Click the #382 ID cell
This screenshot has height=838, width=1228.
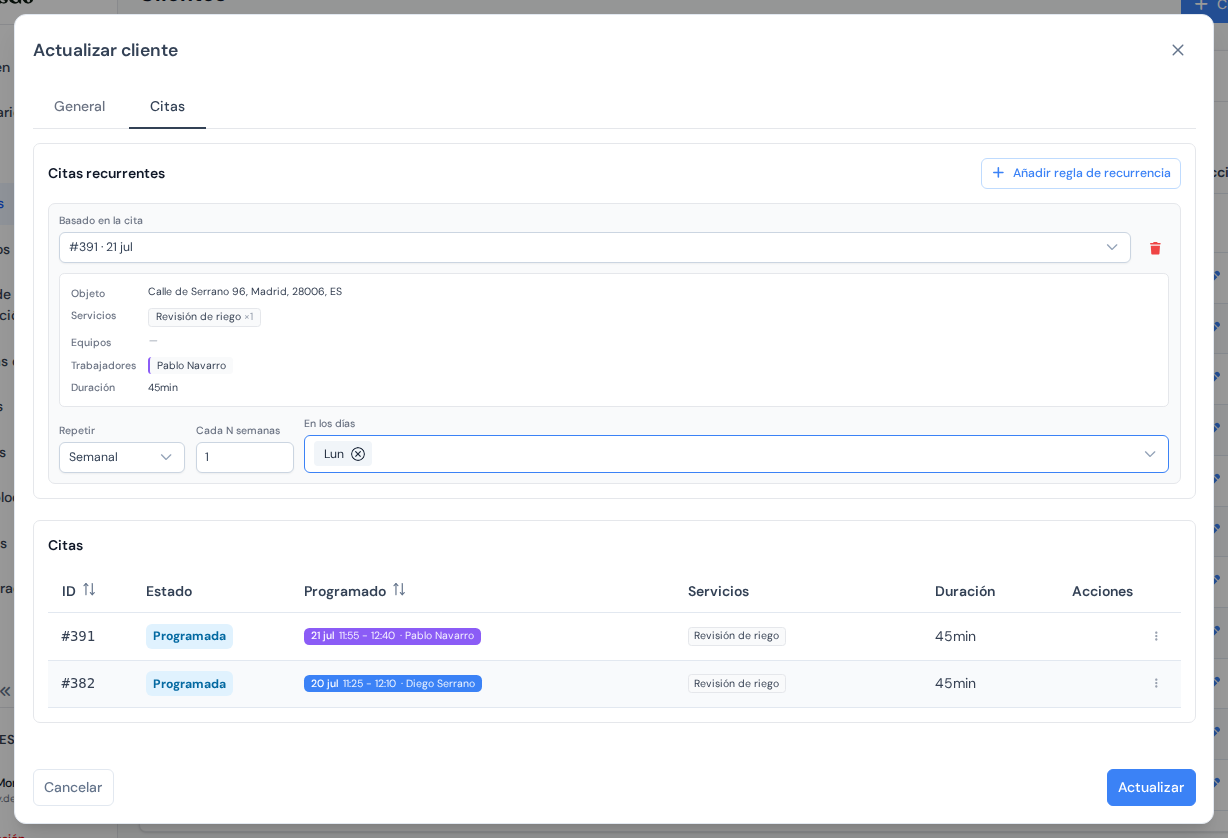pos(78,683)
